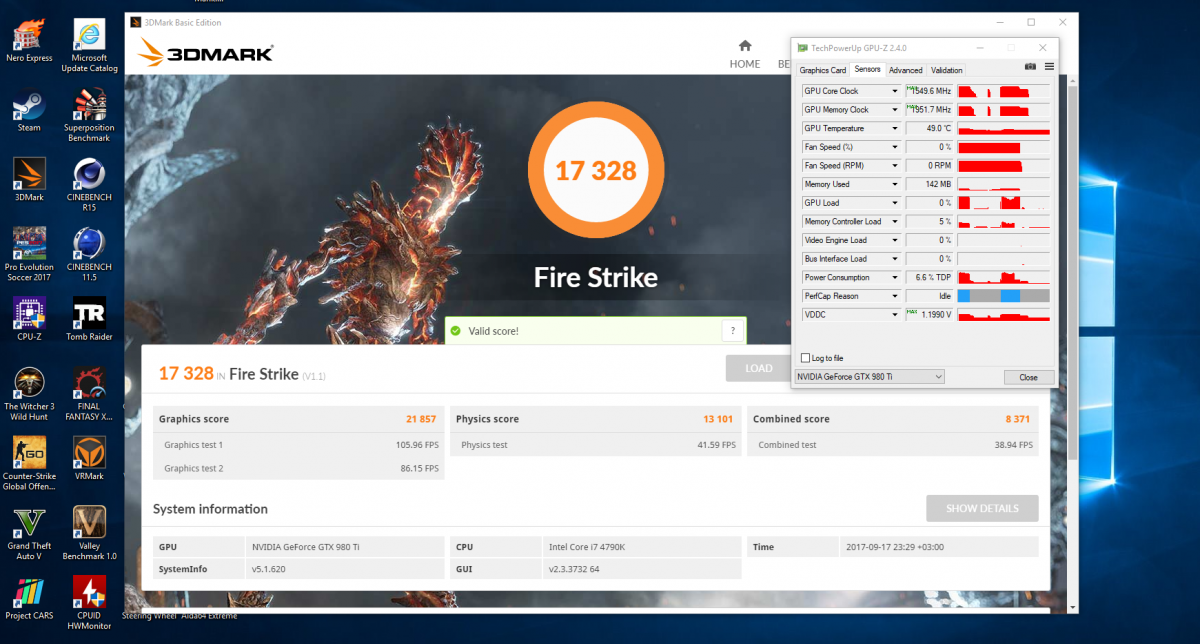Click the valid score help question mark
This screenshot has height=644, width=1200.
[x=732, y=330]
